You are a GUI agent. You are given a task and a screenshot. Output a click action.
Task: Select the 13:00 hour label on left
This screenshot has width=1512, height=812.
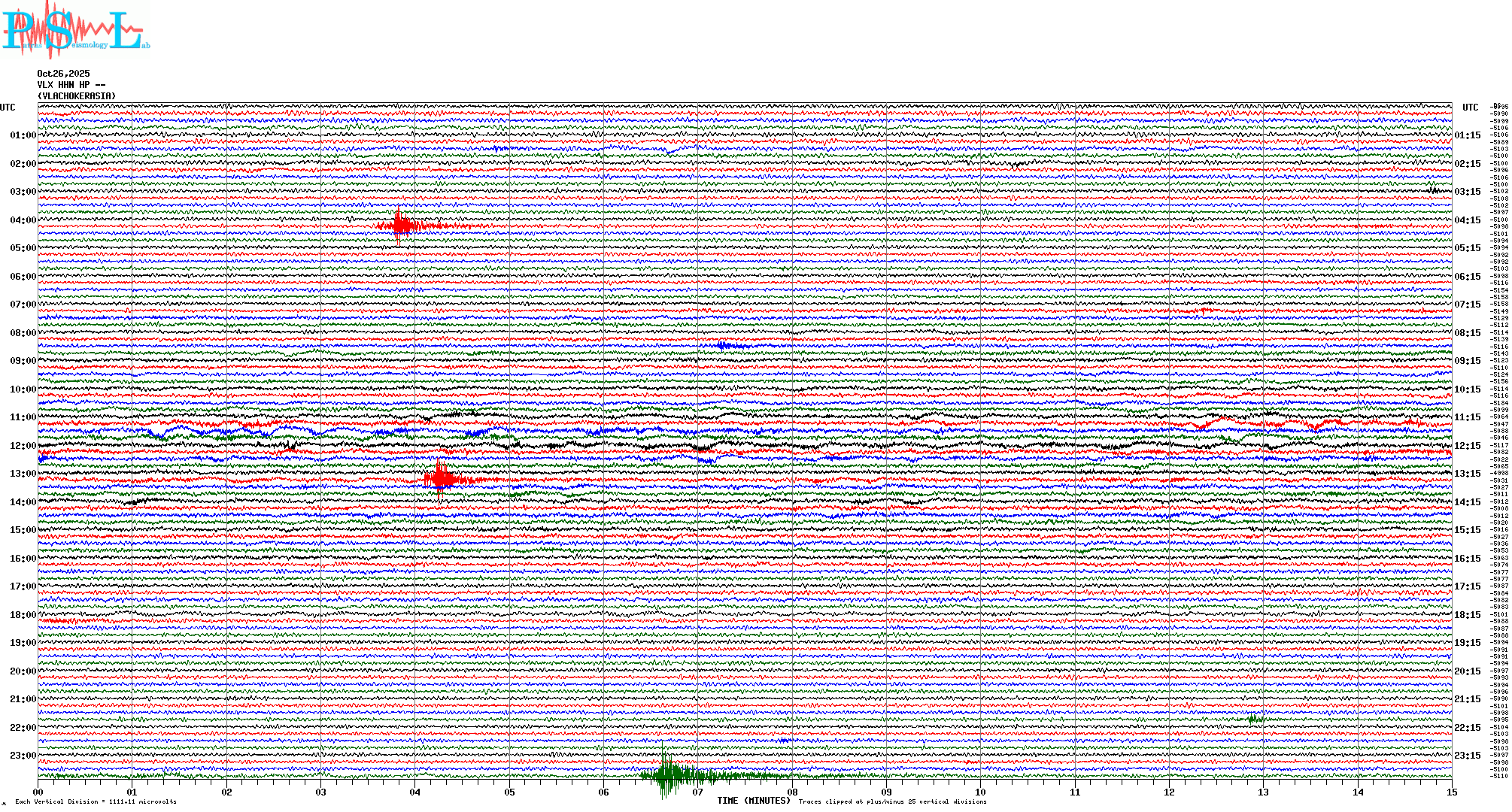[23, 474]
